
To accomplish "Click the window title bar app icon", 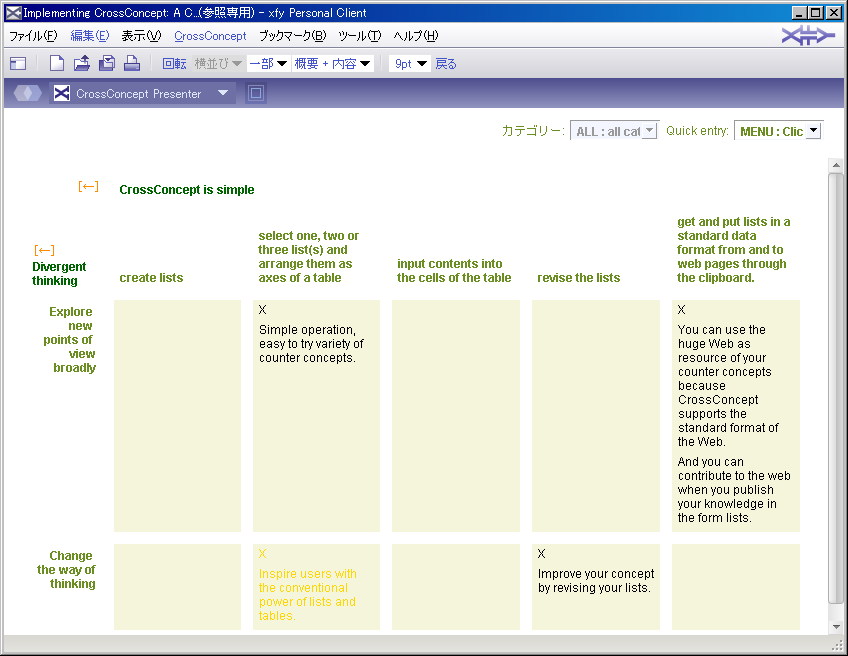I will (14, 12).
